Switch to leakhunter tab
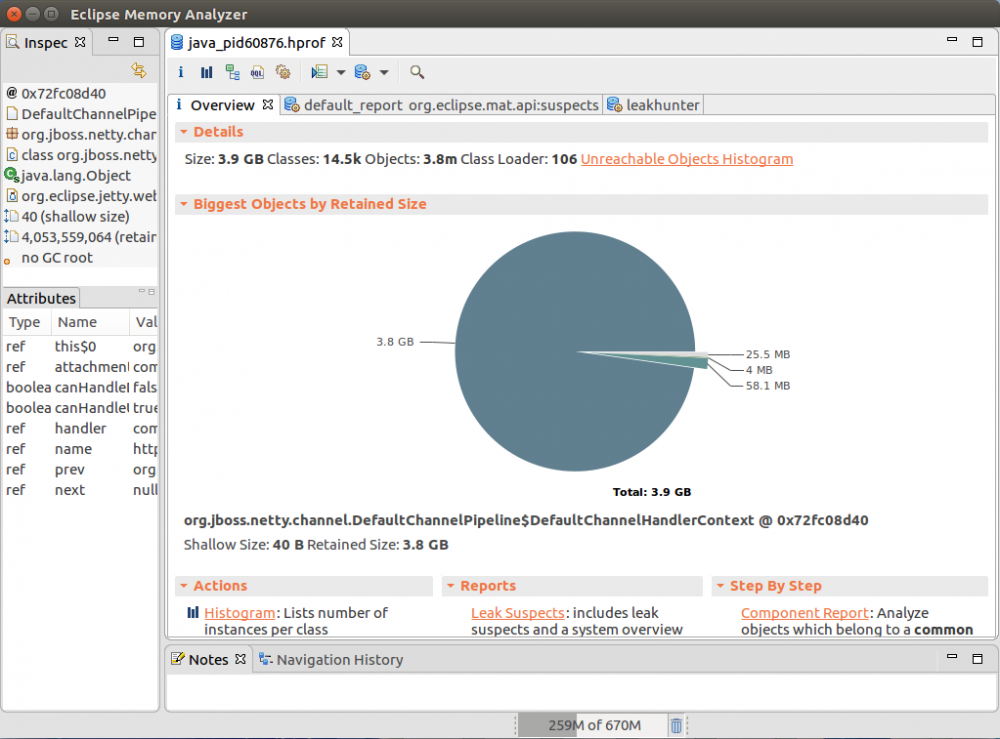This screenshot has height=739, width=1000. tap(654, 105)
